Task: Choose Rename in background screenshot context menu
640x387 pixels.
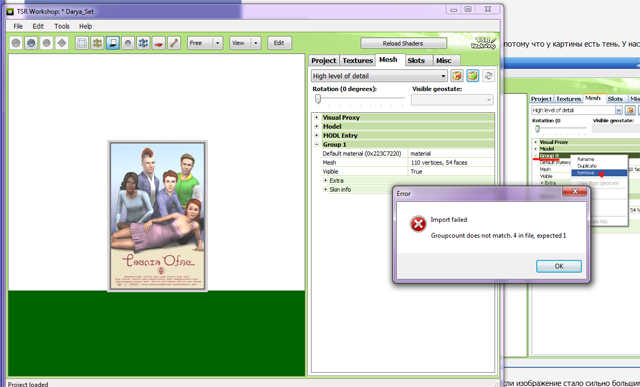Action: pyautogui.click(x=585, y=159)
